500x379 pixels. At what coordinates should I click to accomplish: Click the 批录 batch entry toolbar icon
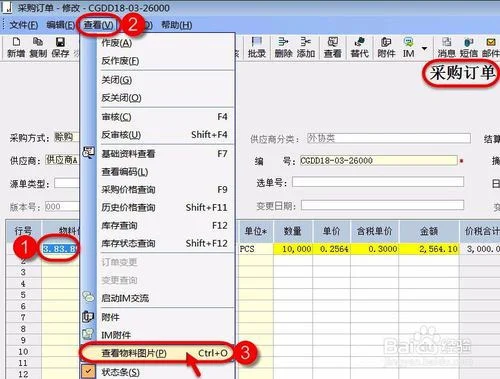[256, 47]
